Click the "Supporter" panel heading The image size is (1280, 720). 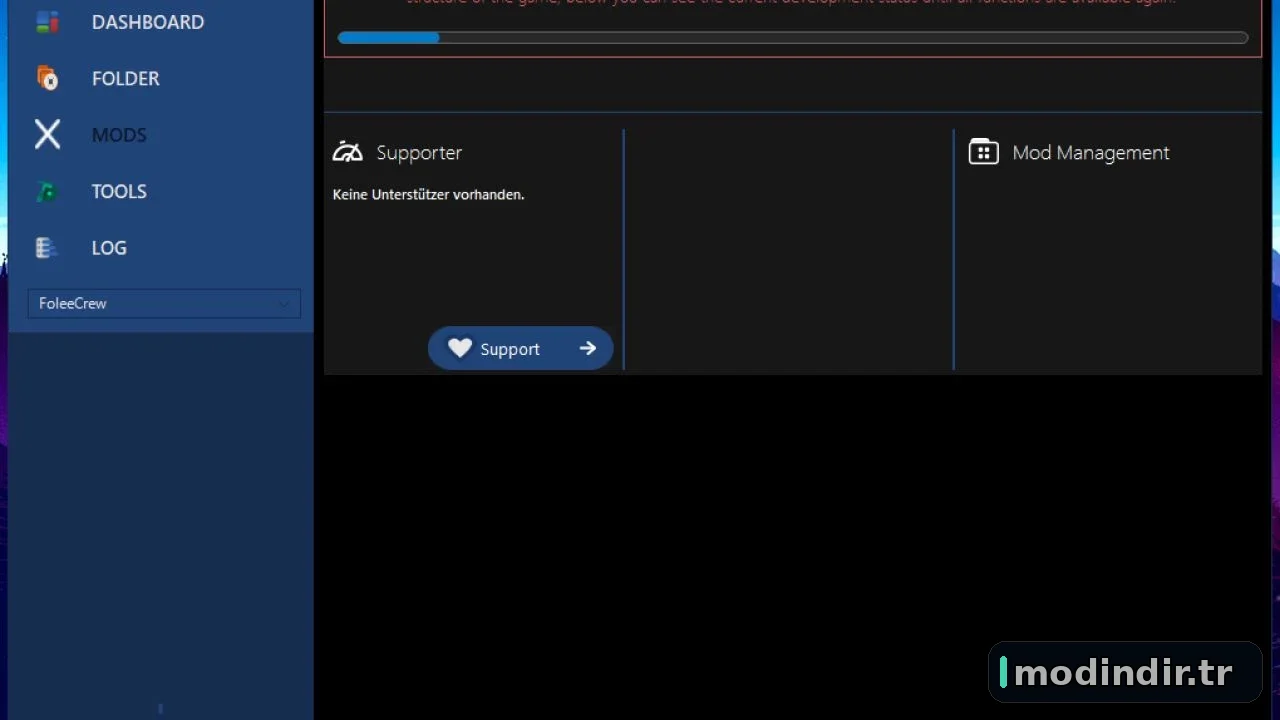coord(419,153)
